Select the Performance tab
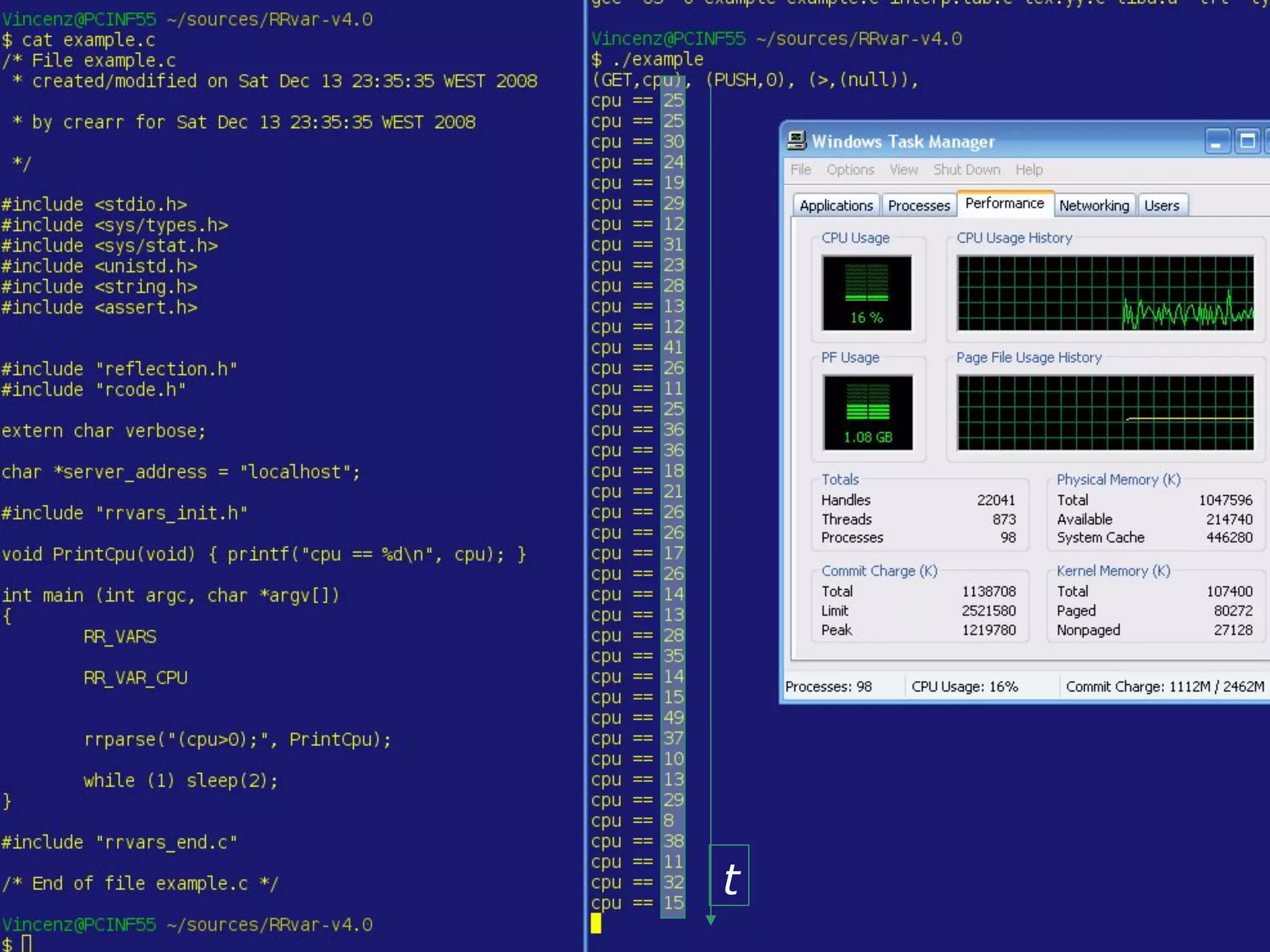The height and width of the screenshot is (952, 1270). (x=1005, y=204)
